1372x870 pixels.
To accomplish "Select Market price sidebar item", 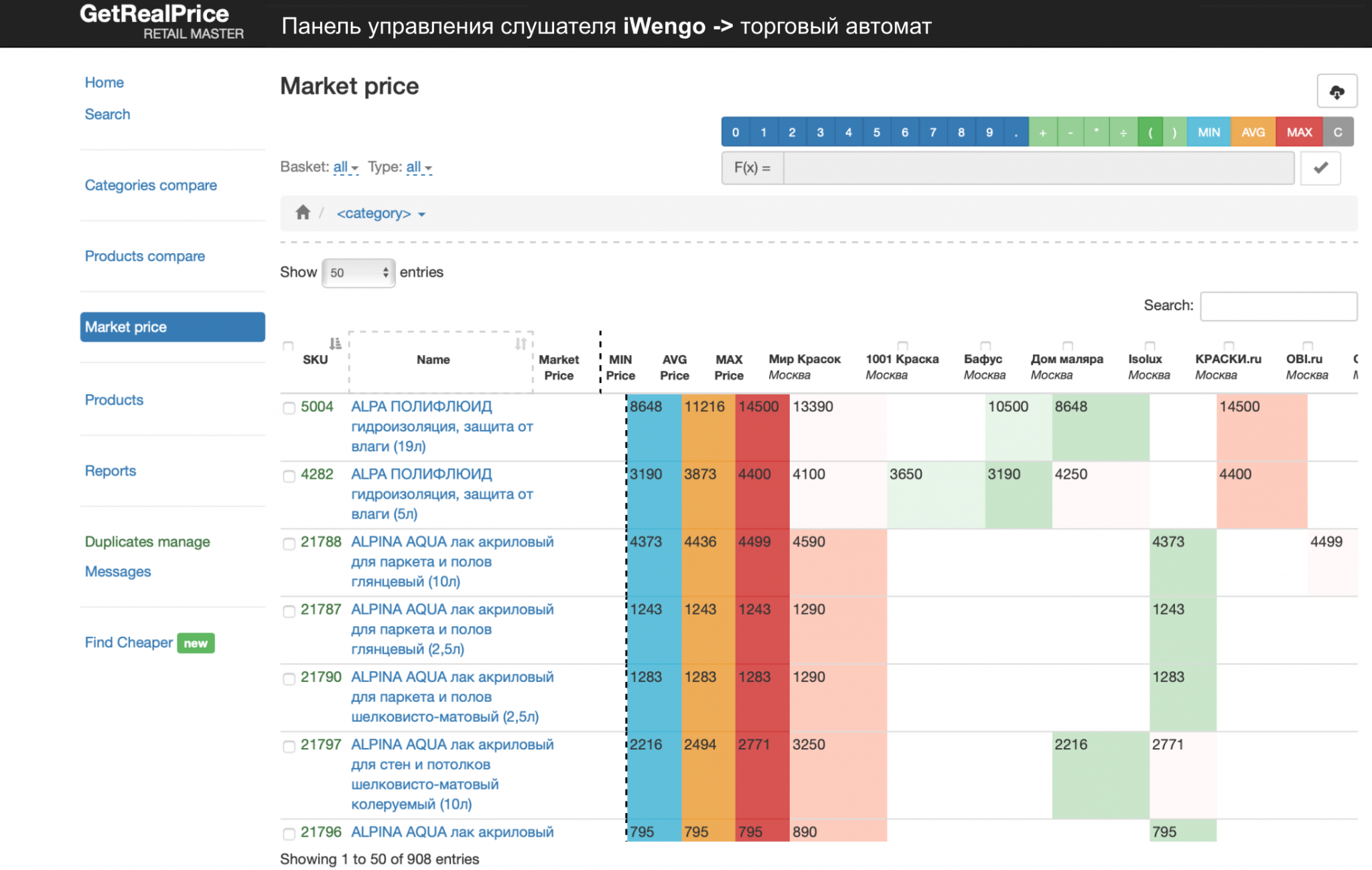I will 172,327.
